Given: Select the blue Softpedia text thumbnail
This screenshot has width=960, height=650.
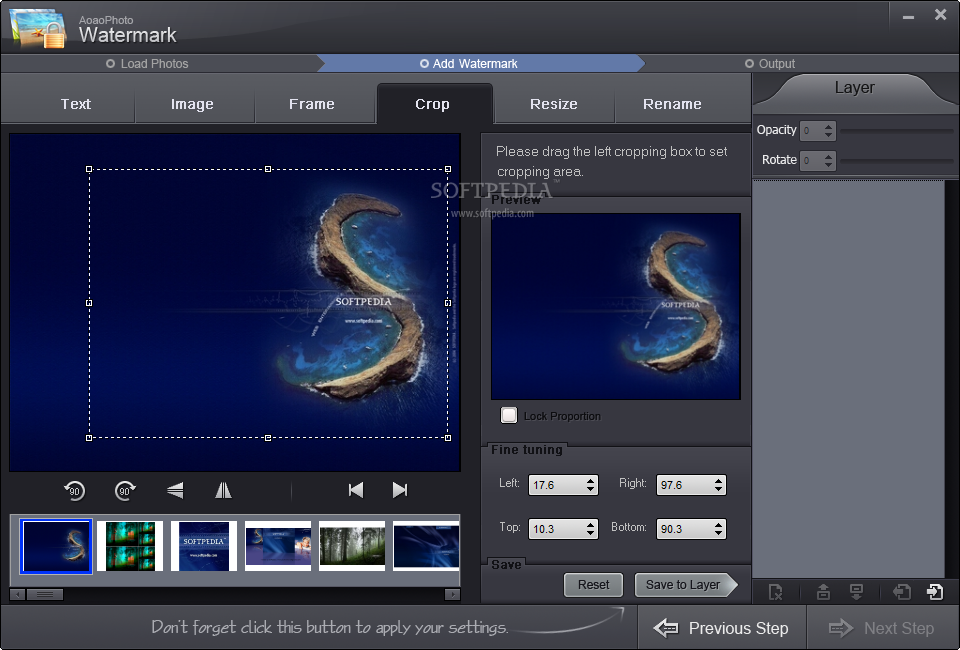Looking at the screenshot, I should [204, 546].
